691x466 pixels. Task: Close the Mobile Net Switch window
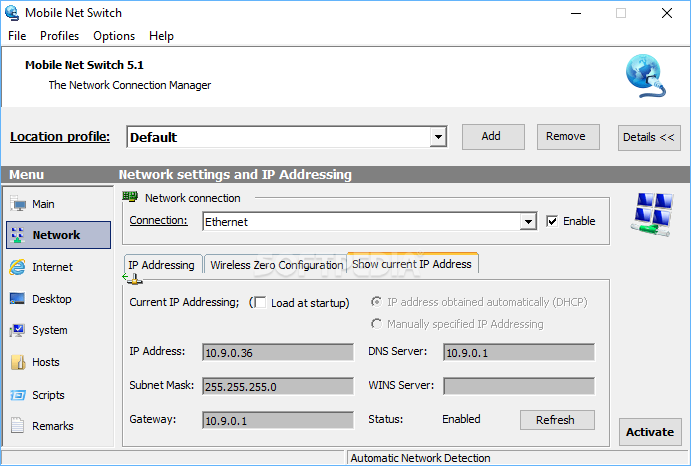point(667,13)
